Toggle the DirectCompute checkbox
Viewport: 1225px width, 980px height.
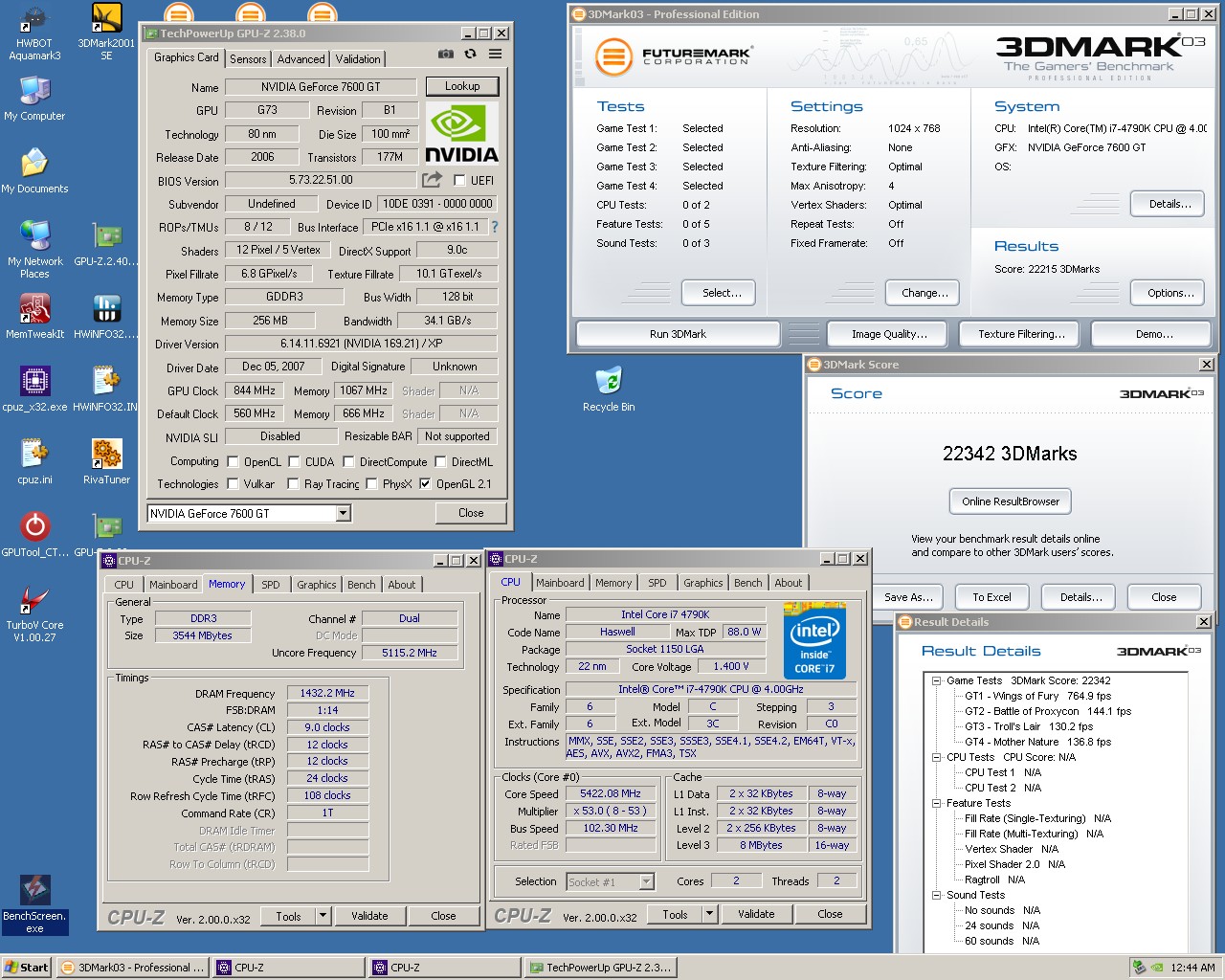pyautogui.click(x=348, y=461)
